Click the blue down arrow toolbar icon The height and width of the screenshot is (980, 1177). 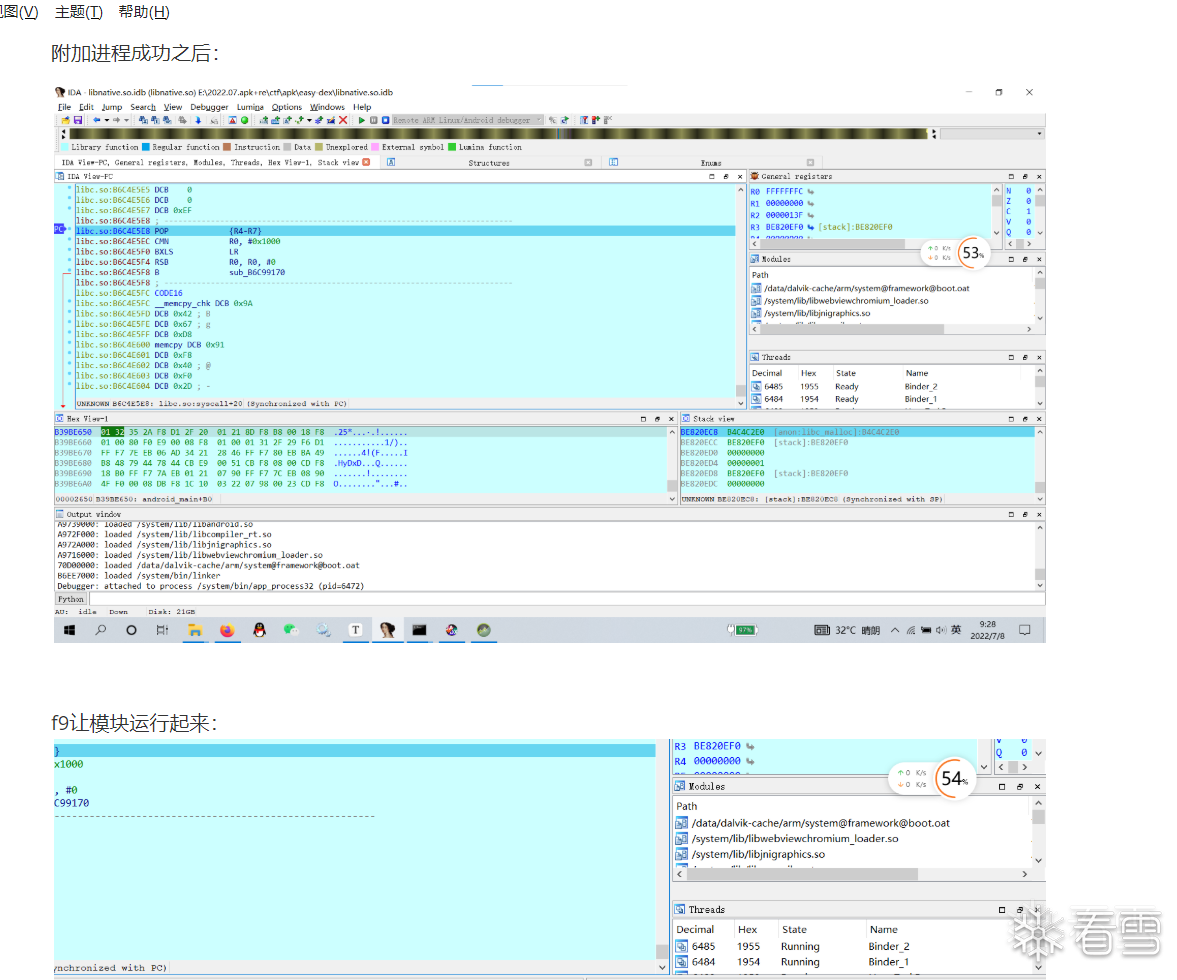pos(198,120)
